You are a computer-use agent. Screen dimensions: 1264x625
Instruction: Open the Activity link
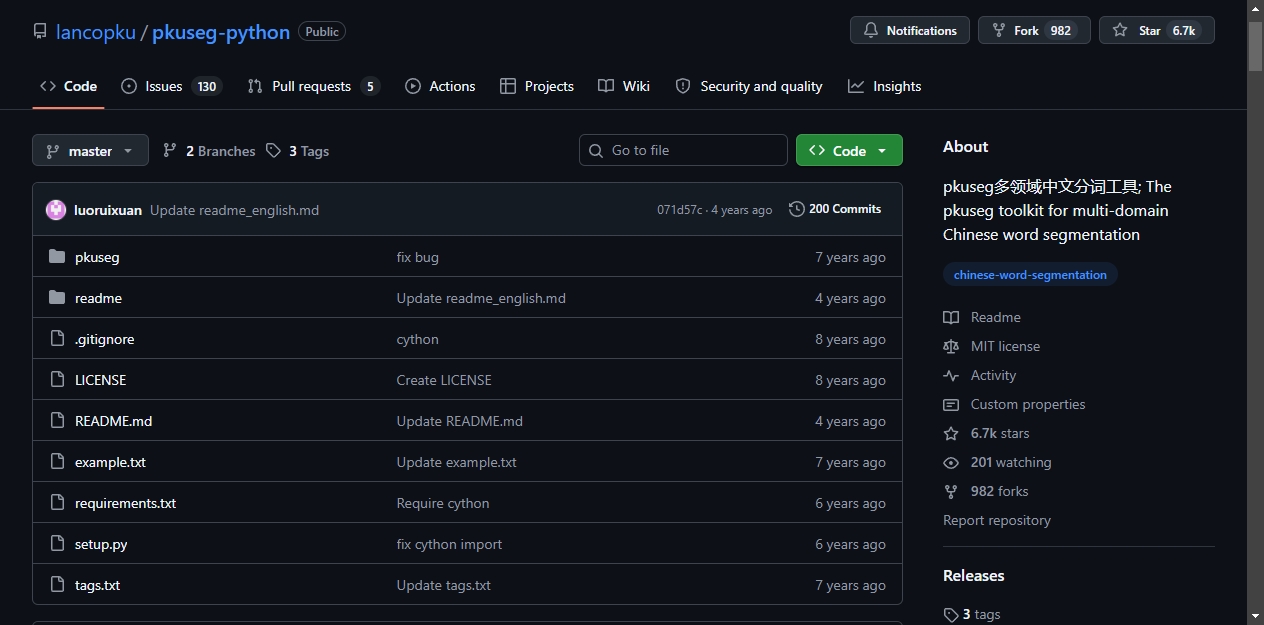click(979, 375)
